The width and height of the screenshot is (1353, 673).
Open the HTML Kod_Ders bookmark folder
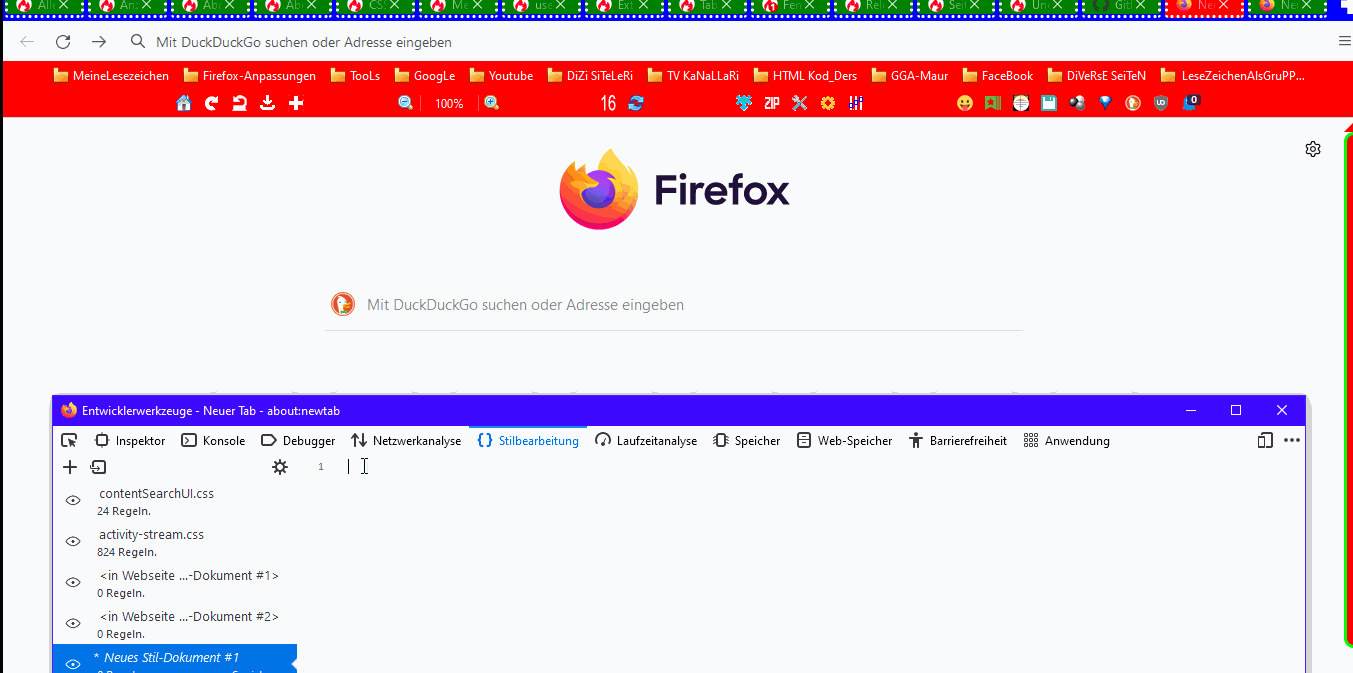[805, 75]
